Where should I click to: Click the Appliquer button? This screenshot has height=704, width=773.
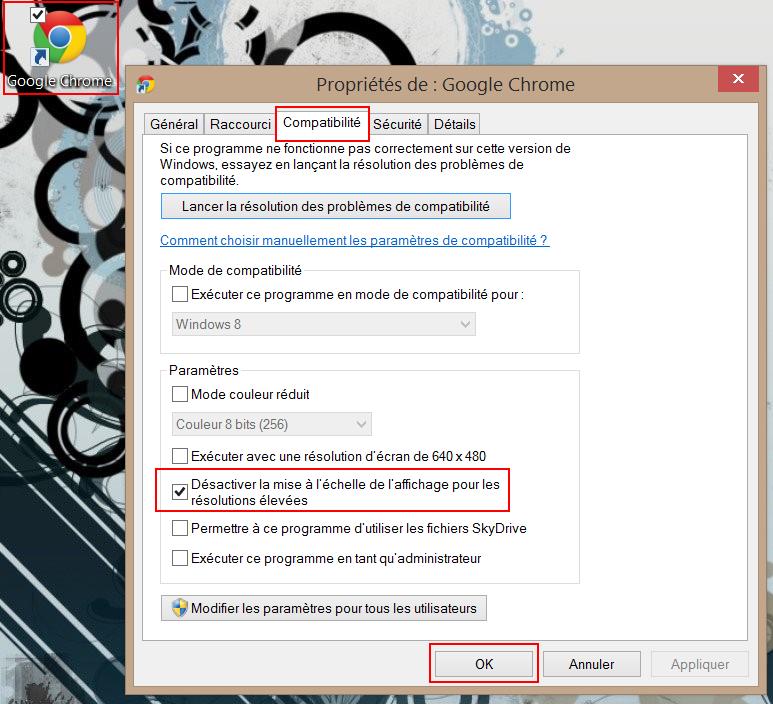(700, 664)
